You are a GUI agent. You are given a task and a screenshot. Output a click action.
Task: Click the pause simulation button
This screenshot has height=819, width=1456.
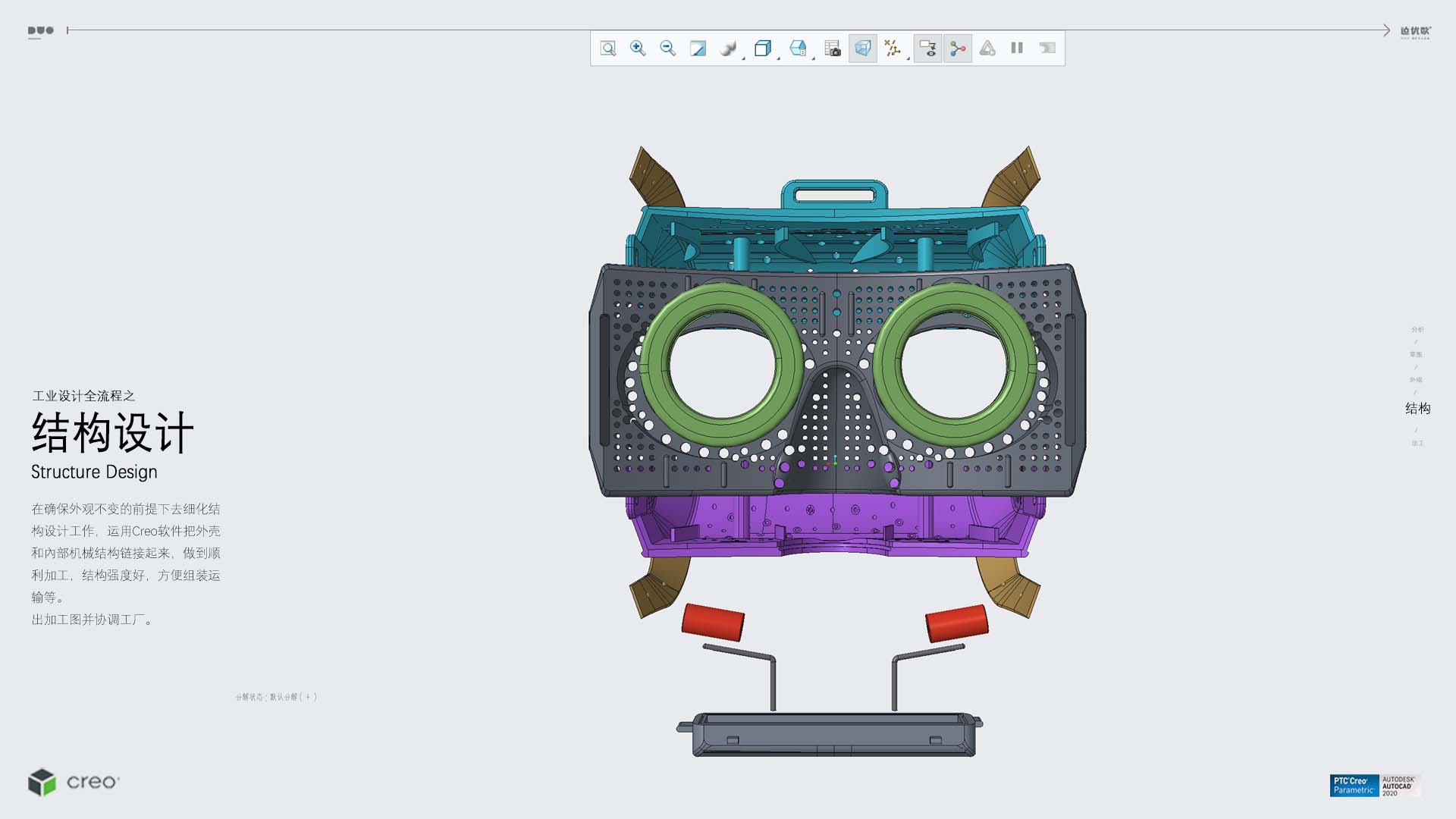1017,49
